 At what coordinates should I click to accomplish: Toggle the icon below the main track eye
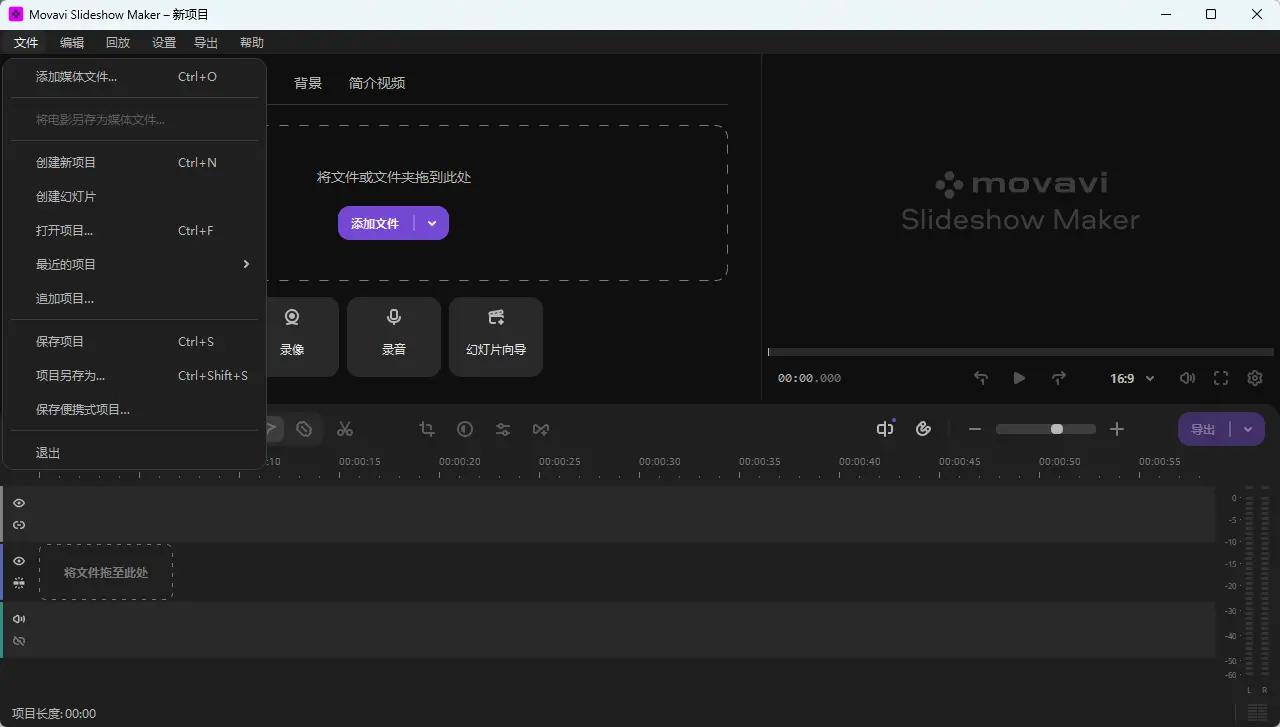point(19,582)
